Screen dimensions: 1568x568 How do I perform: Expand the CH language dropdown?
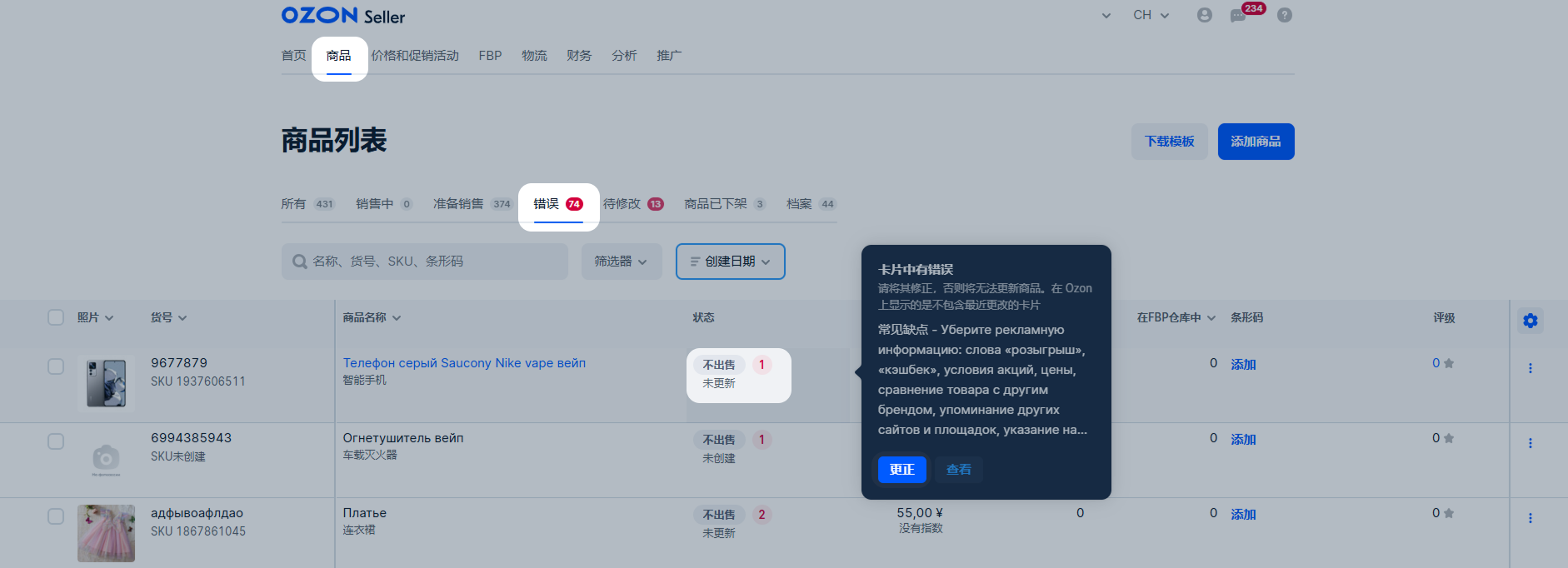tap(1151, 15)
